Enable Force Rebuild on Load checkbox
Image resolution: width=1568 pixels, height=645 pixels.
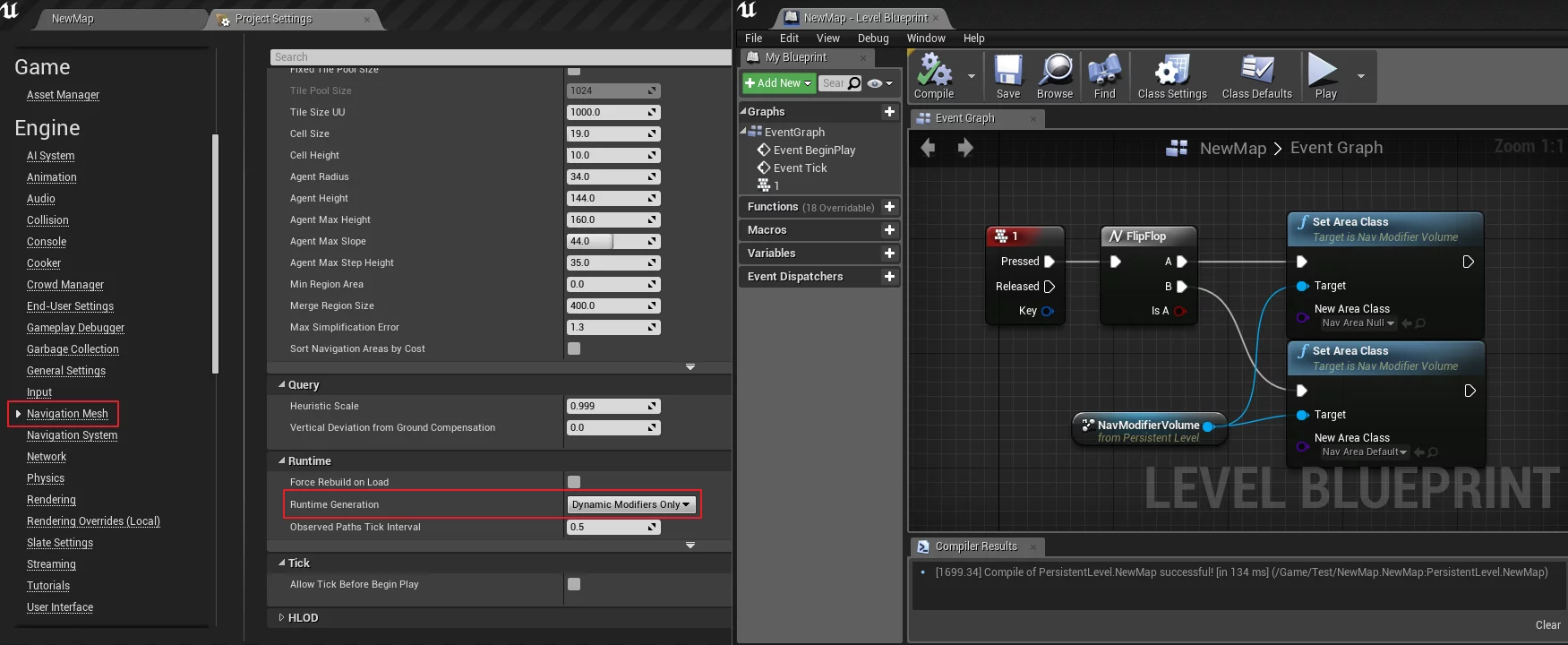(574, 482)
